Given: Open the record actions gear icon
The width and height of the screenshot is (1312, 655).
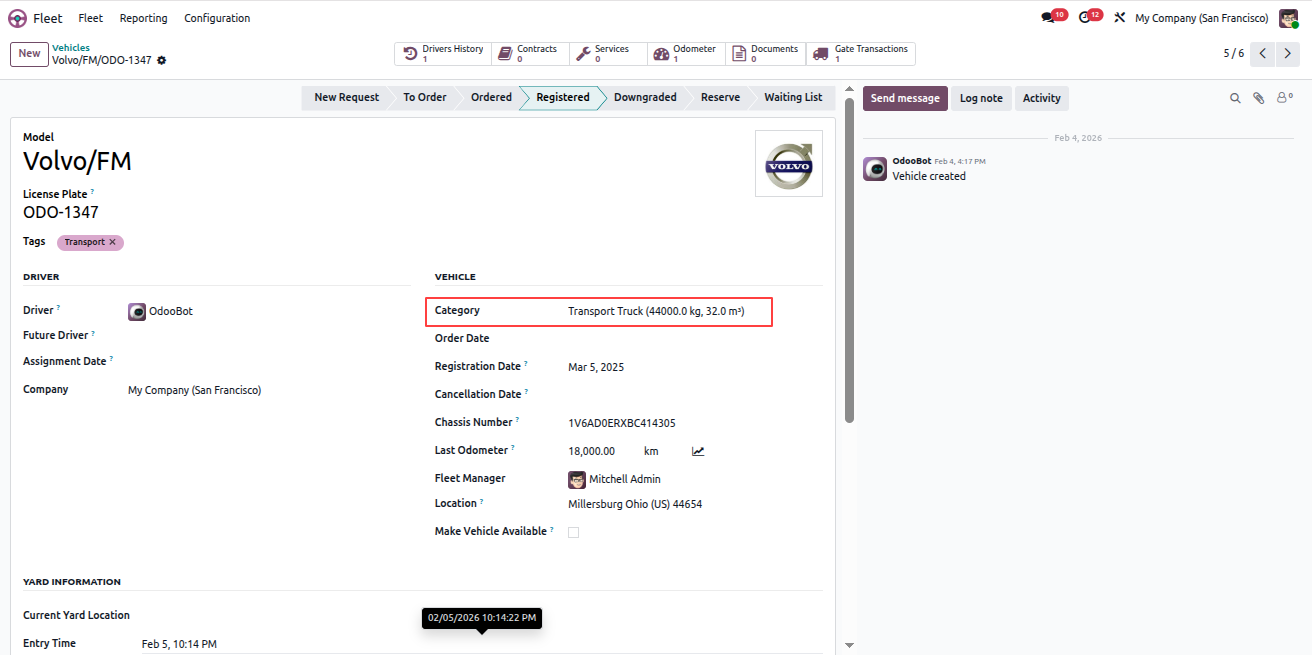Looking at the screenshot, I should [161, 61].
